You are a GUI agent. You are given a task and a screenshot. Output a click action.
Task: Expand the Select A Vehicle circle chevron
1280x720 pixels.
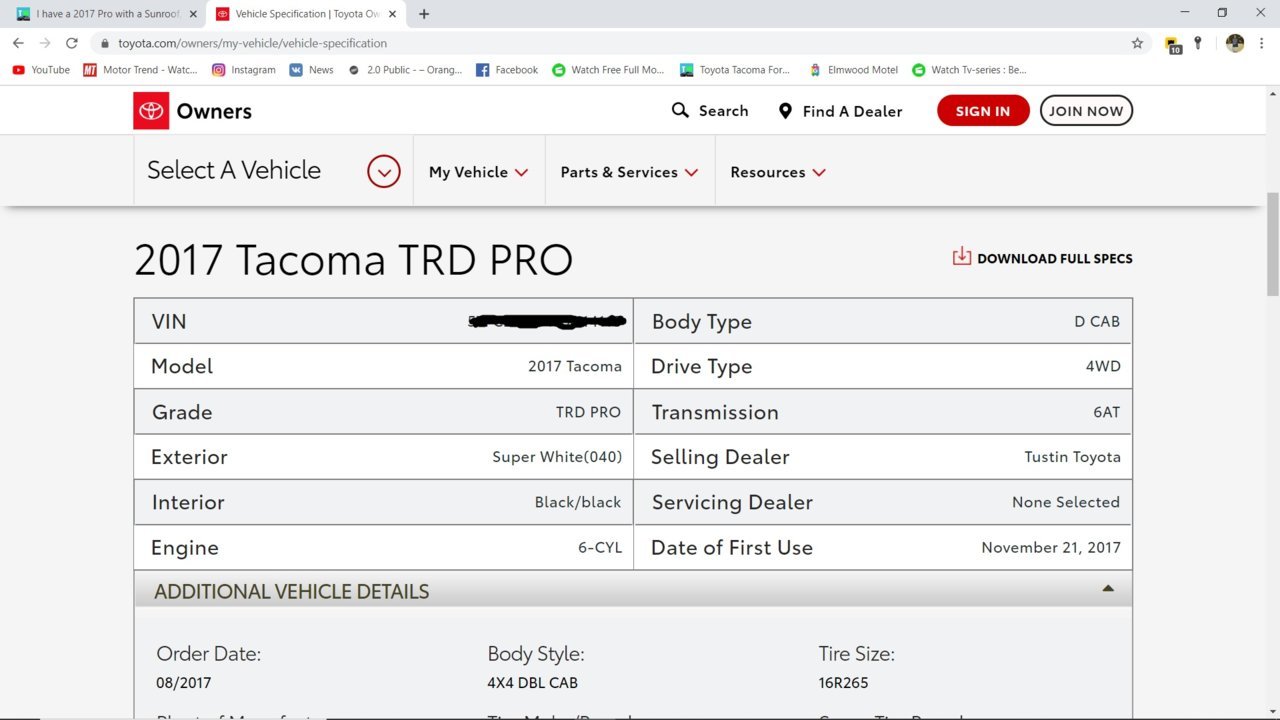click(384, 172)
